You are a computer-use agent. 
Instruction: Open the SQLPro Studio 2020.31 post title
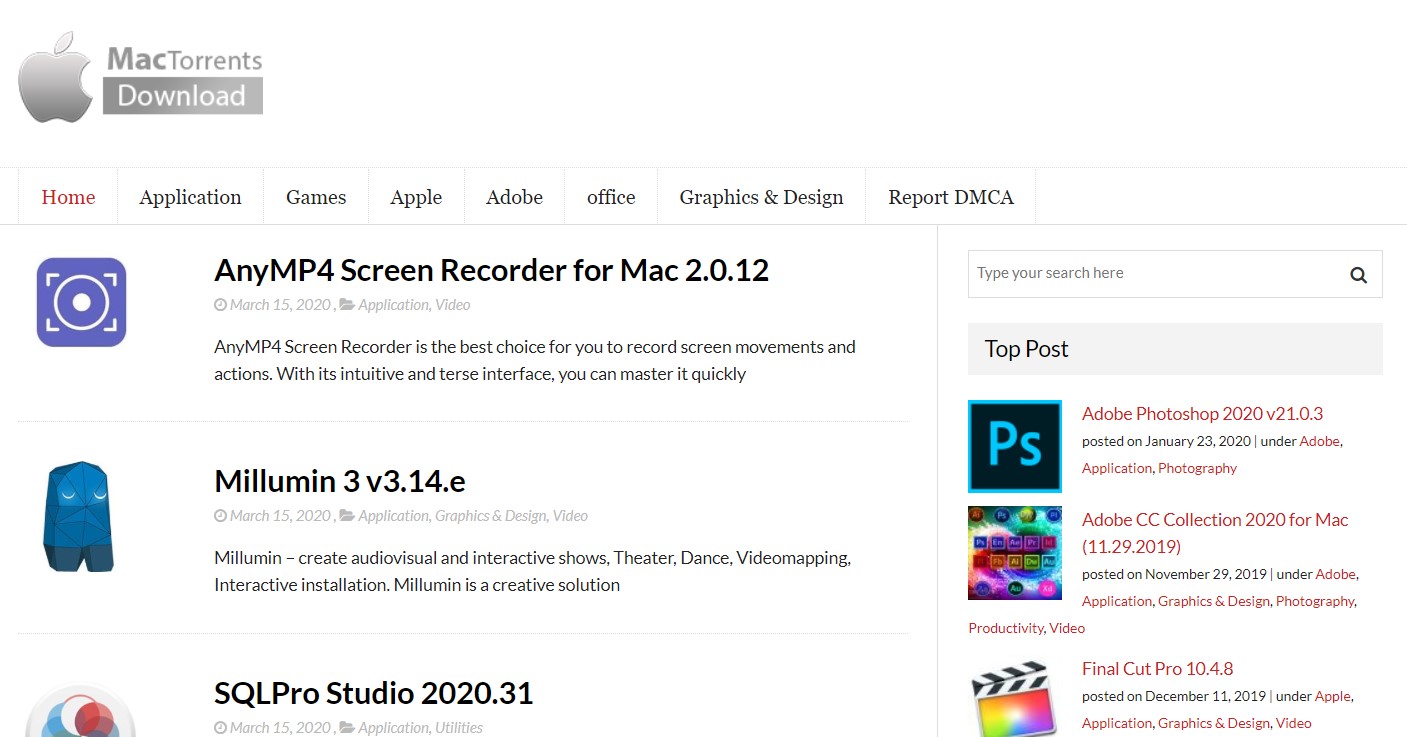pos(373,692)
